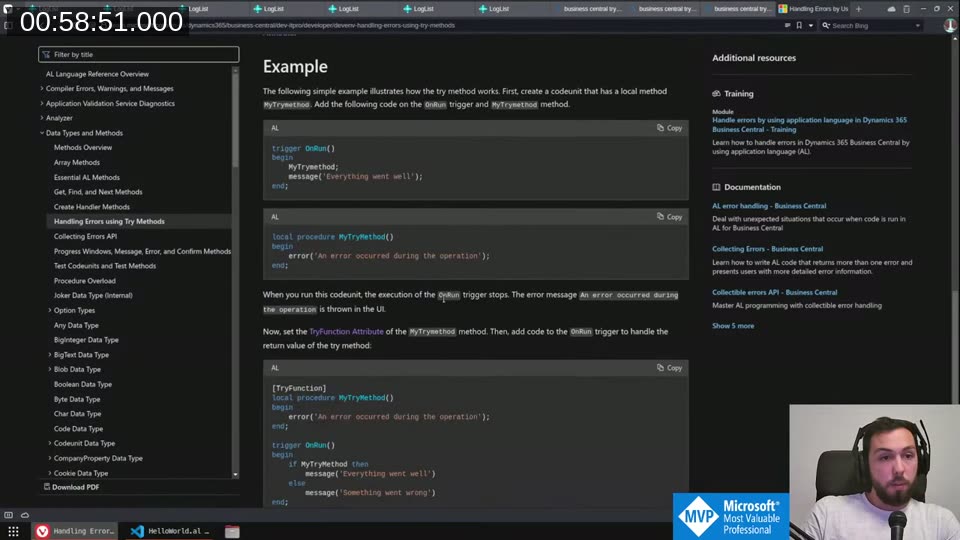Copy the local procedure MyTryMethod code block
The image size is (960, 540).
click(x=669, y=217)
